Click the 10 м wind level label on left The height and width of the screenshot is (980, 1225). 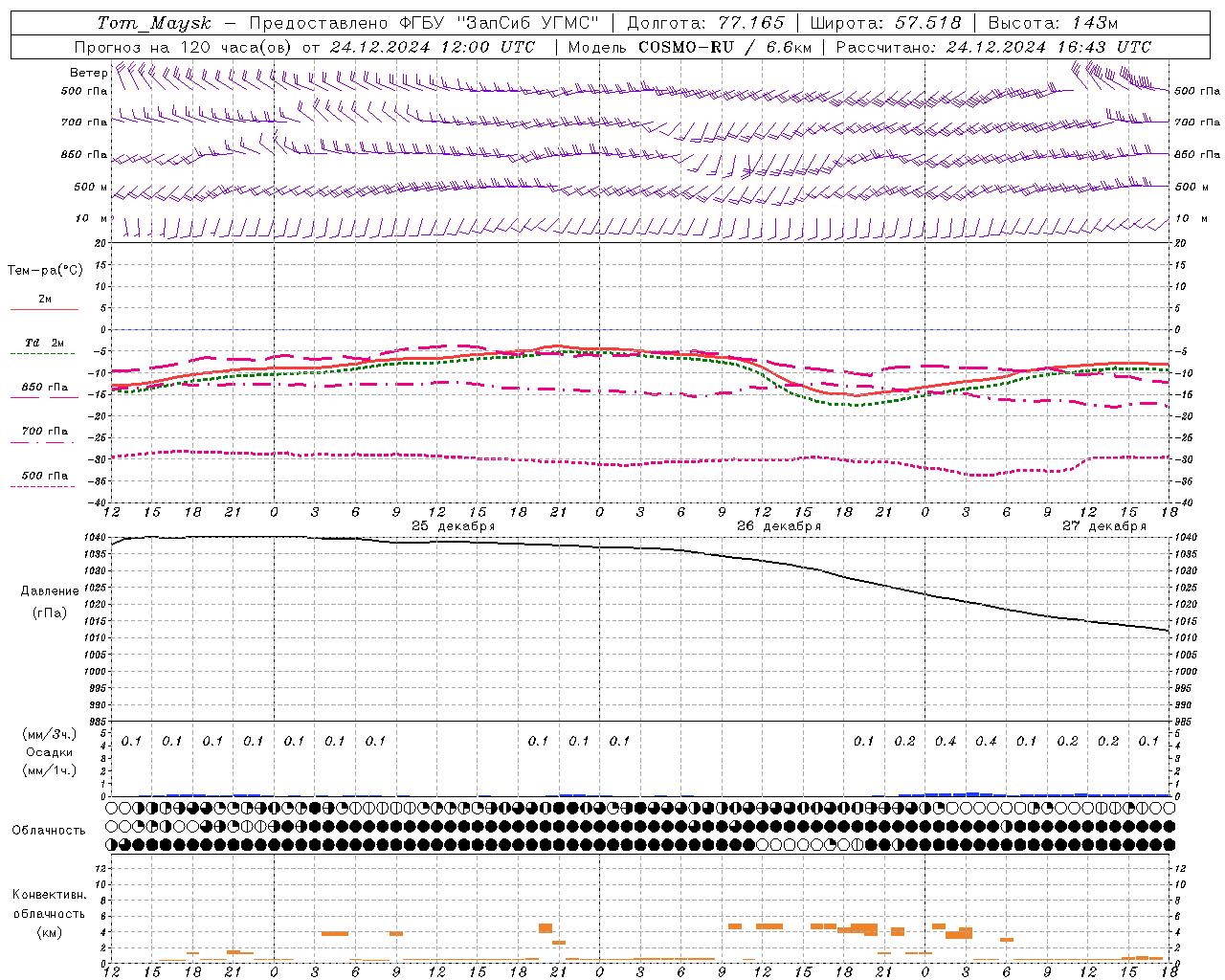[x=92, y=218]
